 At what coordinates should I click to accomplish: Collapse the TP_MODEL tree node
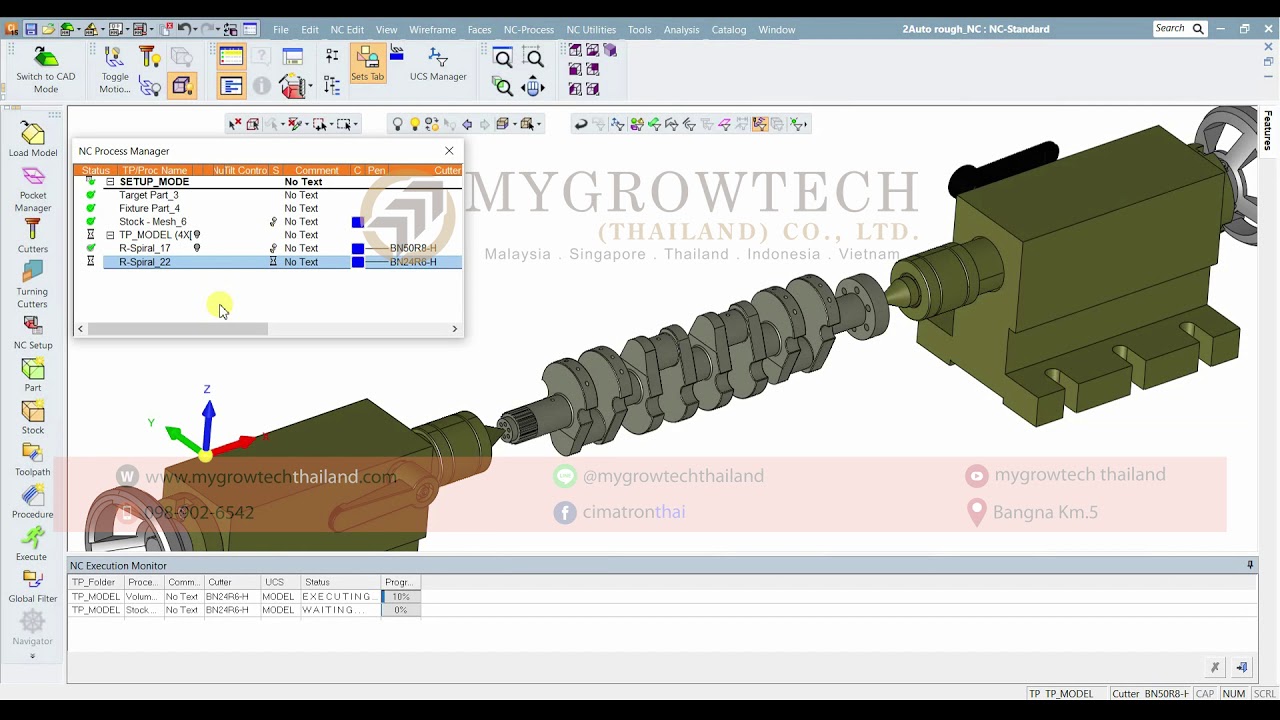[x=110, y=235]
